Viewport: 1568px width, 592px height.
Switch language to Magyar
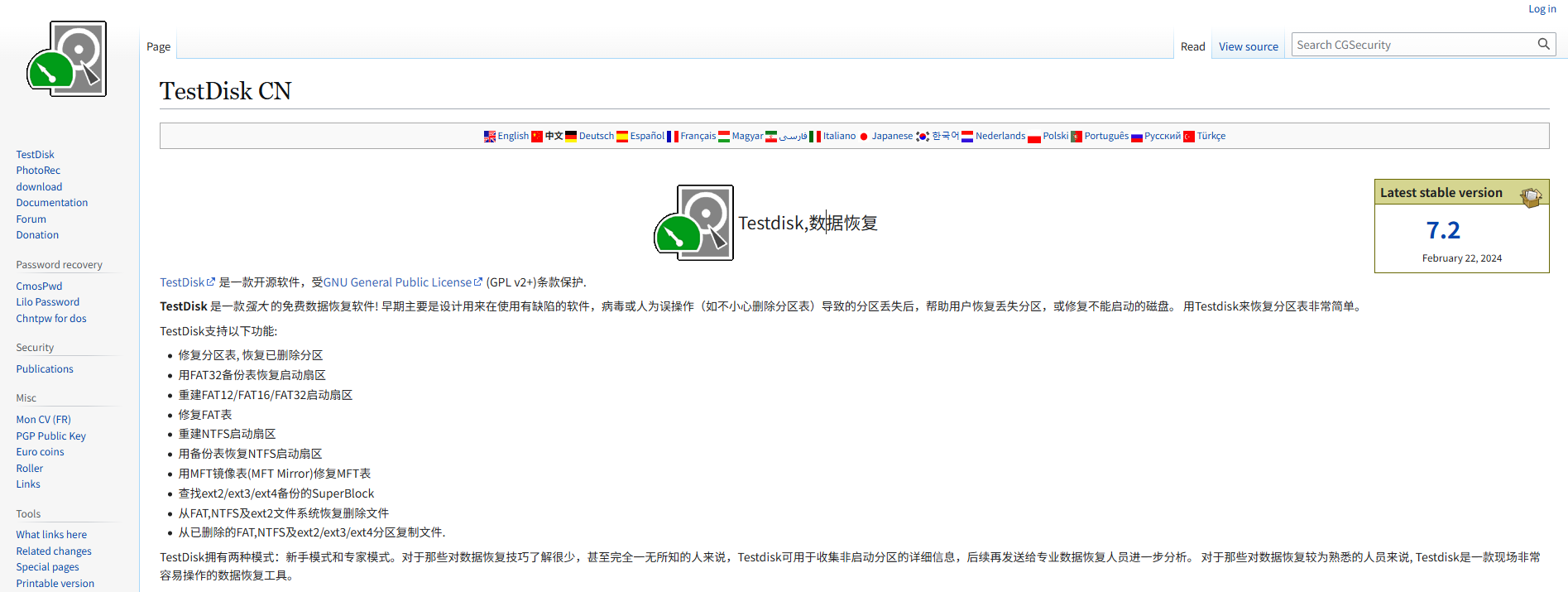tap(748, 136)
